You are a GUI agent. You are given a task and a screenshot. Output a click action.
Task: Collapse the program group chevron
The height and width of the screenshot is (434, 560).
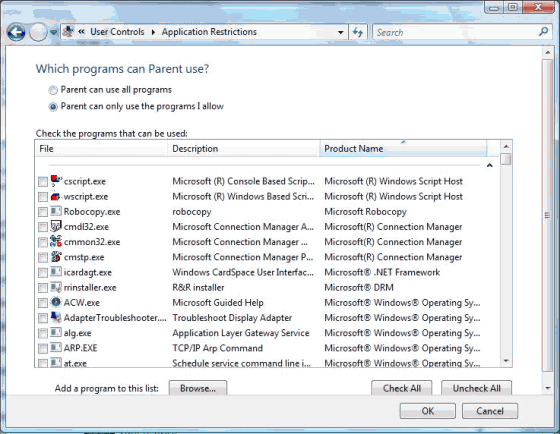(x=490, y=165)
